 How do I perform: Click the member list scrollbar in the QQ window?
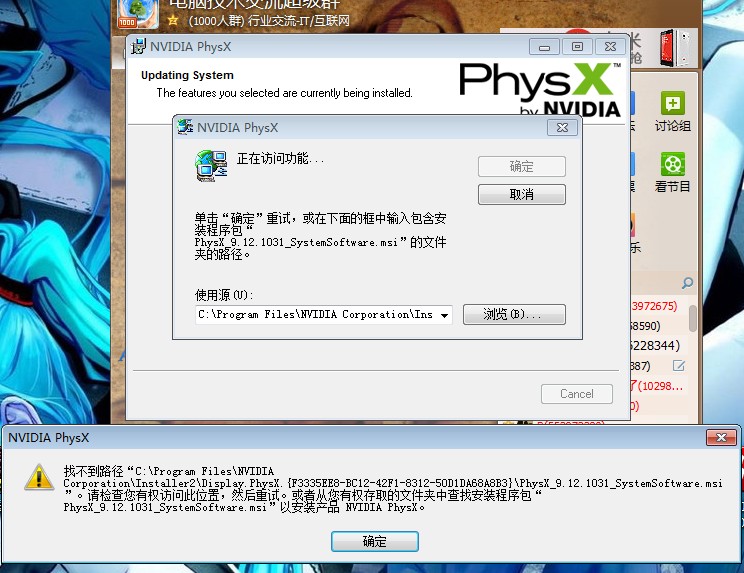[x=693, y=318]
